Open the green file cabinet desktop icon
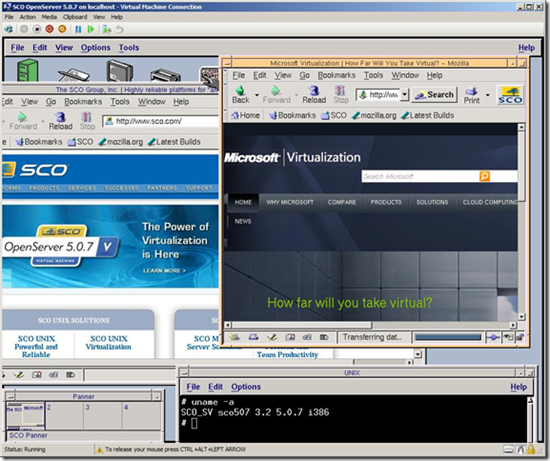This screenshot has width=550, height=461. point(27,70)
